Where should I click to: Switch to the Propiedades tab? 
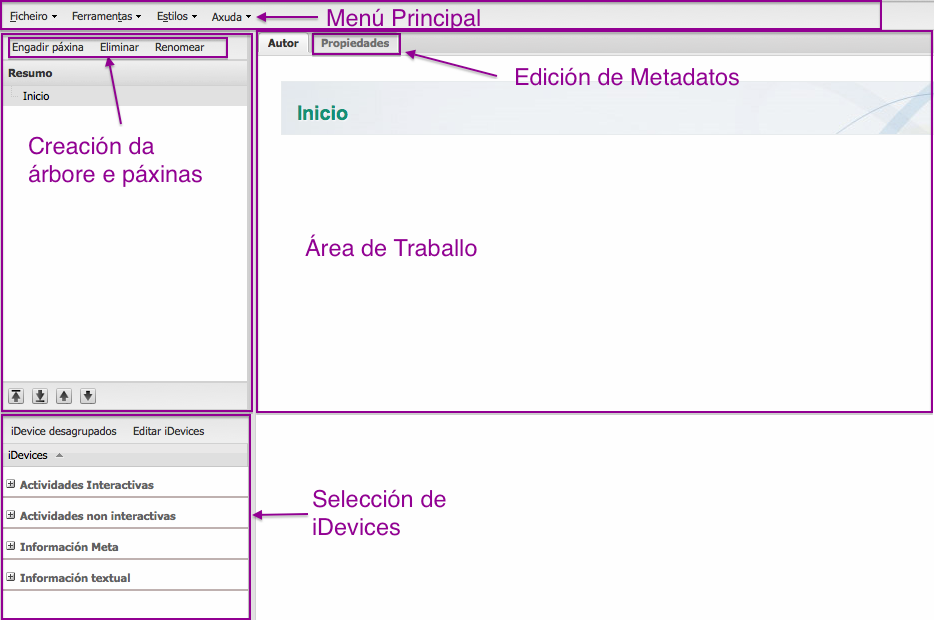(x=355, y=43)
